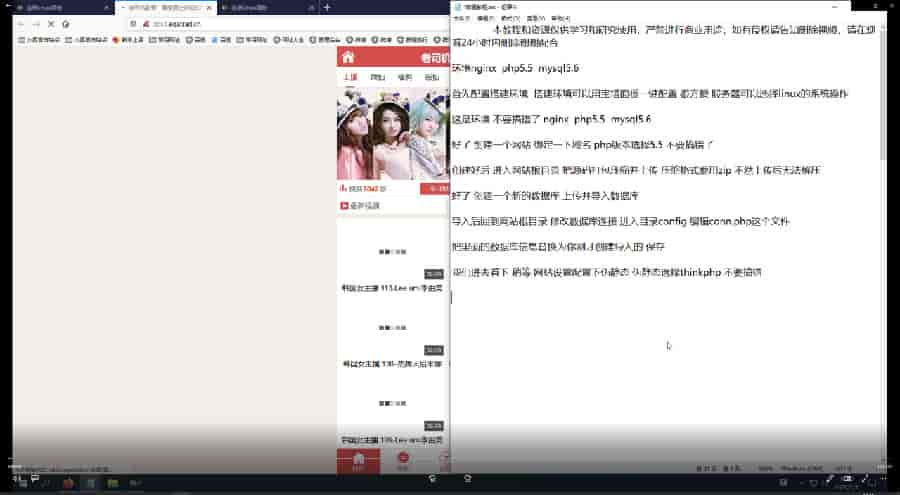Close the active browser tab

tap(207, 8)
